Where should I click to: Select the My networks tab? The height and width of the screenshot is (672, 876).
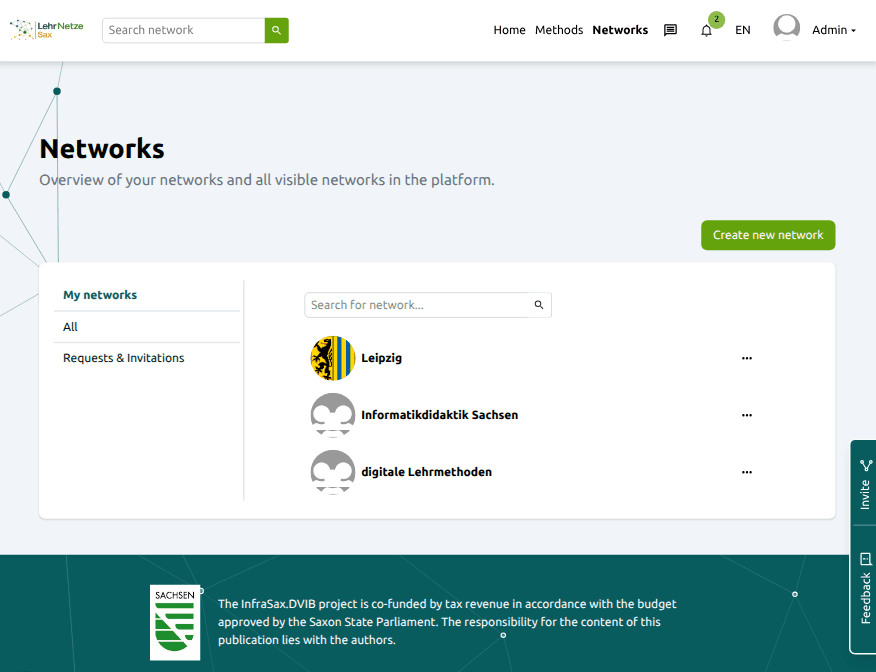pyautogui.click(x=147, y=295)
